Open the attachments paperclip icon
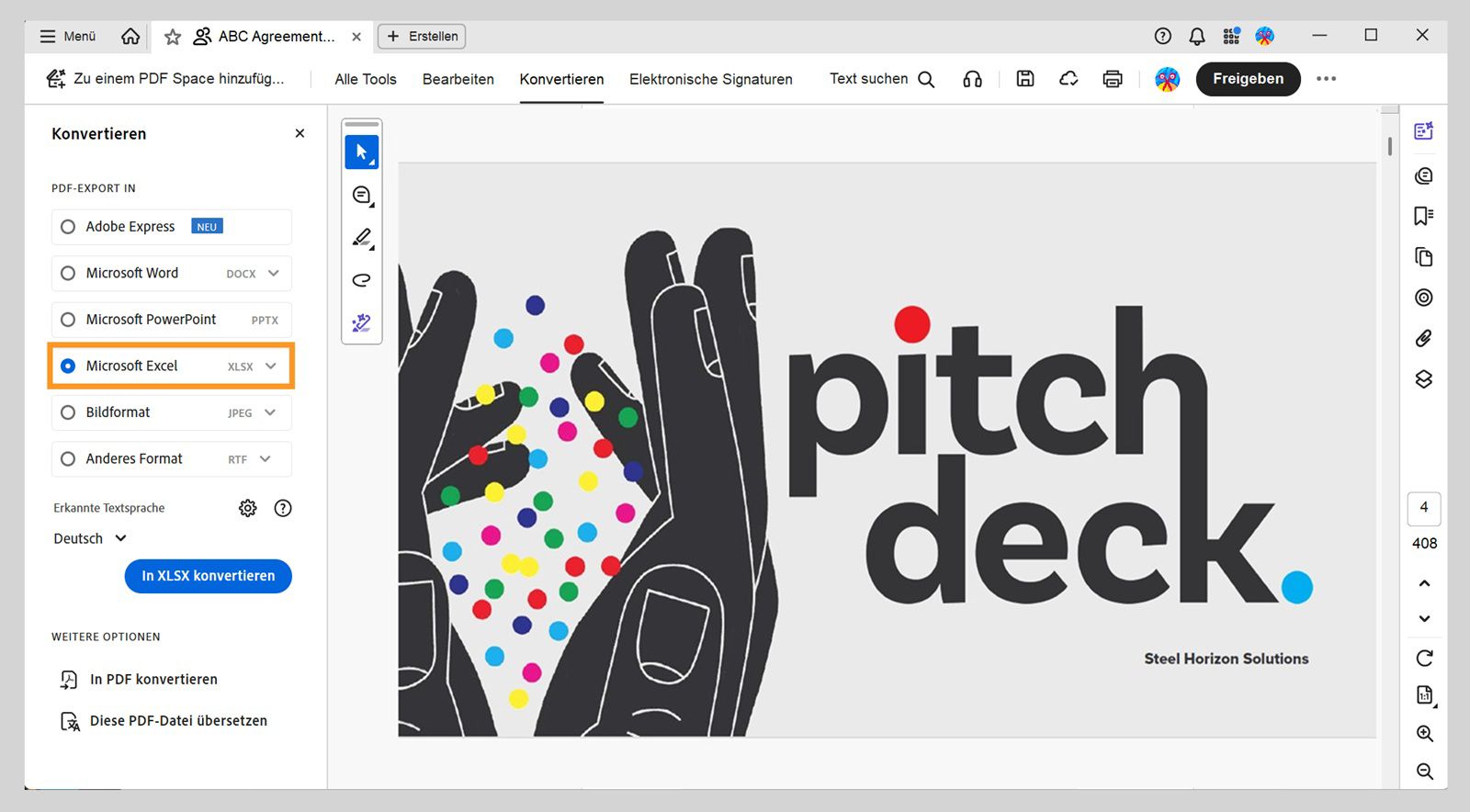This screenshot has height=812, width=1470. [1424, 338]
